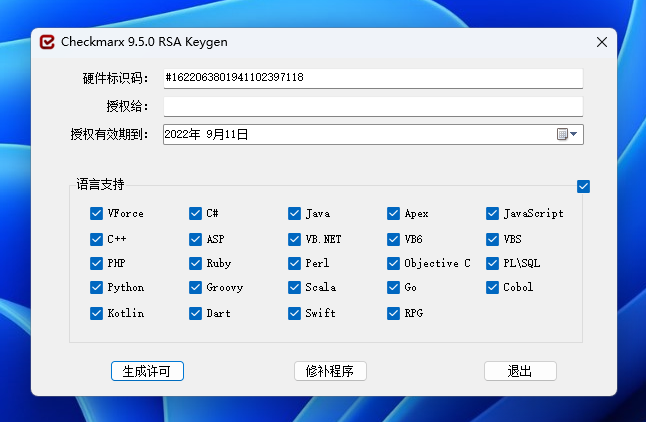Click the 授权有效期到 label

click(109, 134)
